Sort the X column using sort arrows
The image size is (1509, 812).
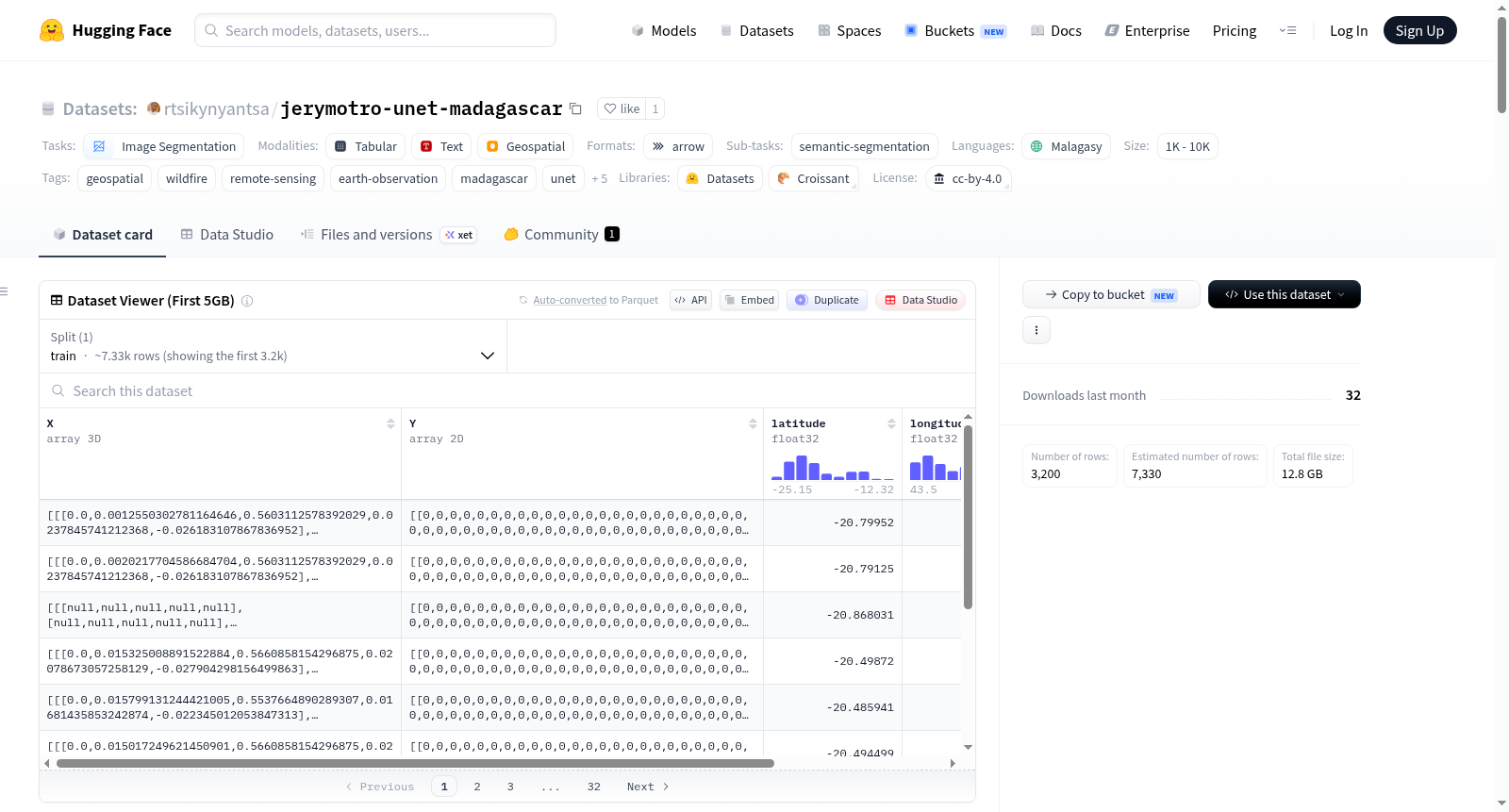(390, 423)
